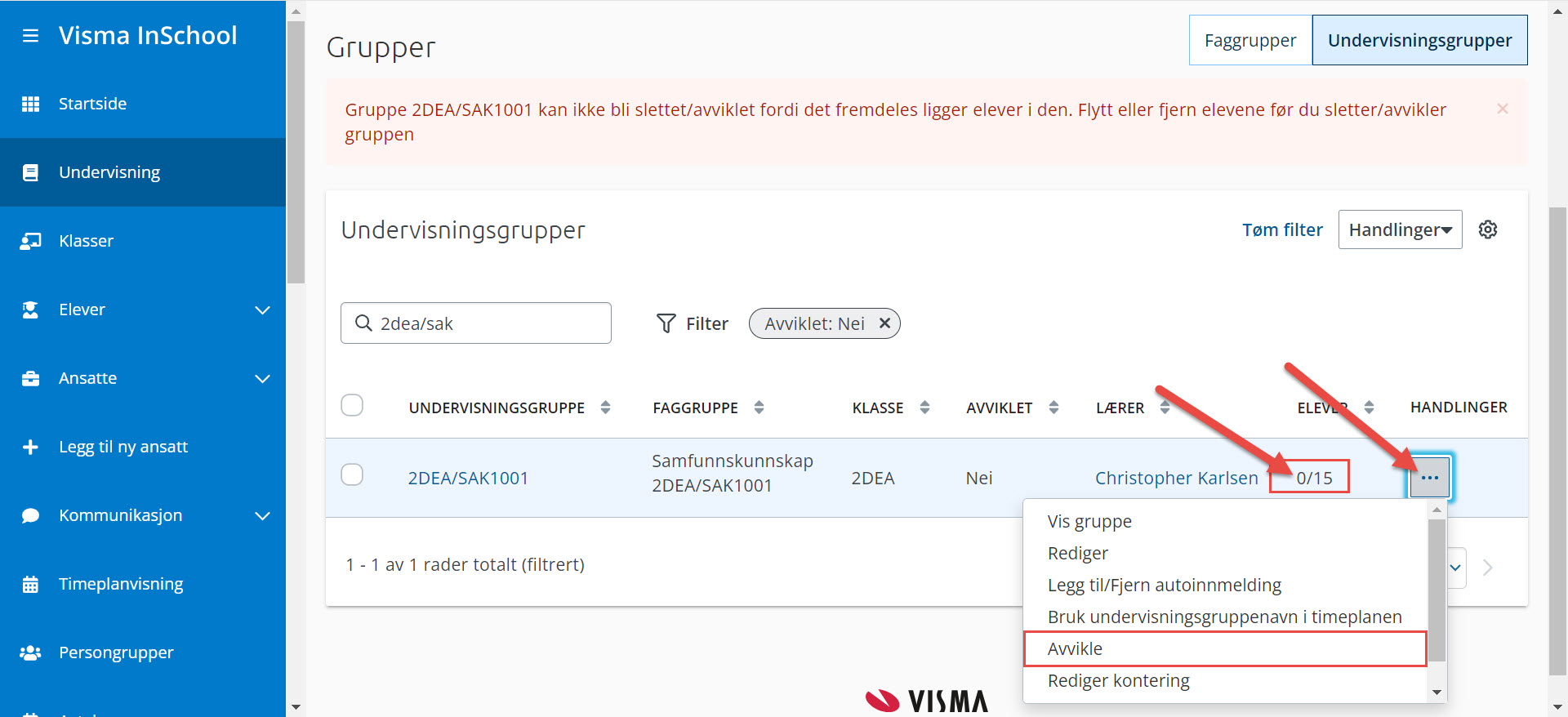Click the Persongrupper people icon

click(30, 652)
